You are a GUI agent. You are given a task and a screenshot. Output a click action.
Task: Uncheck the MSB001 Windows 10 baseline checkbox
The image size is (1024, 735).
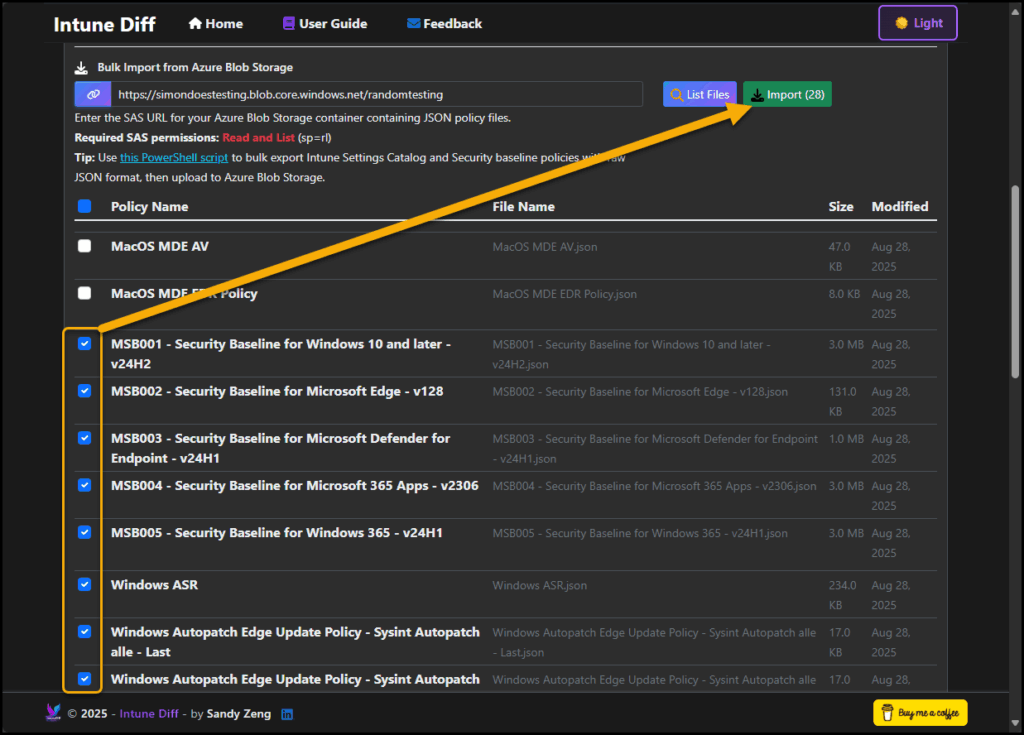(x=84, y=344)
